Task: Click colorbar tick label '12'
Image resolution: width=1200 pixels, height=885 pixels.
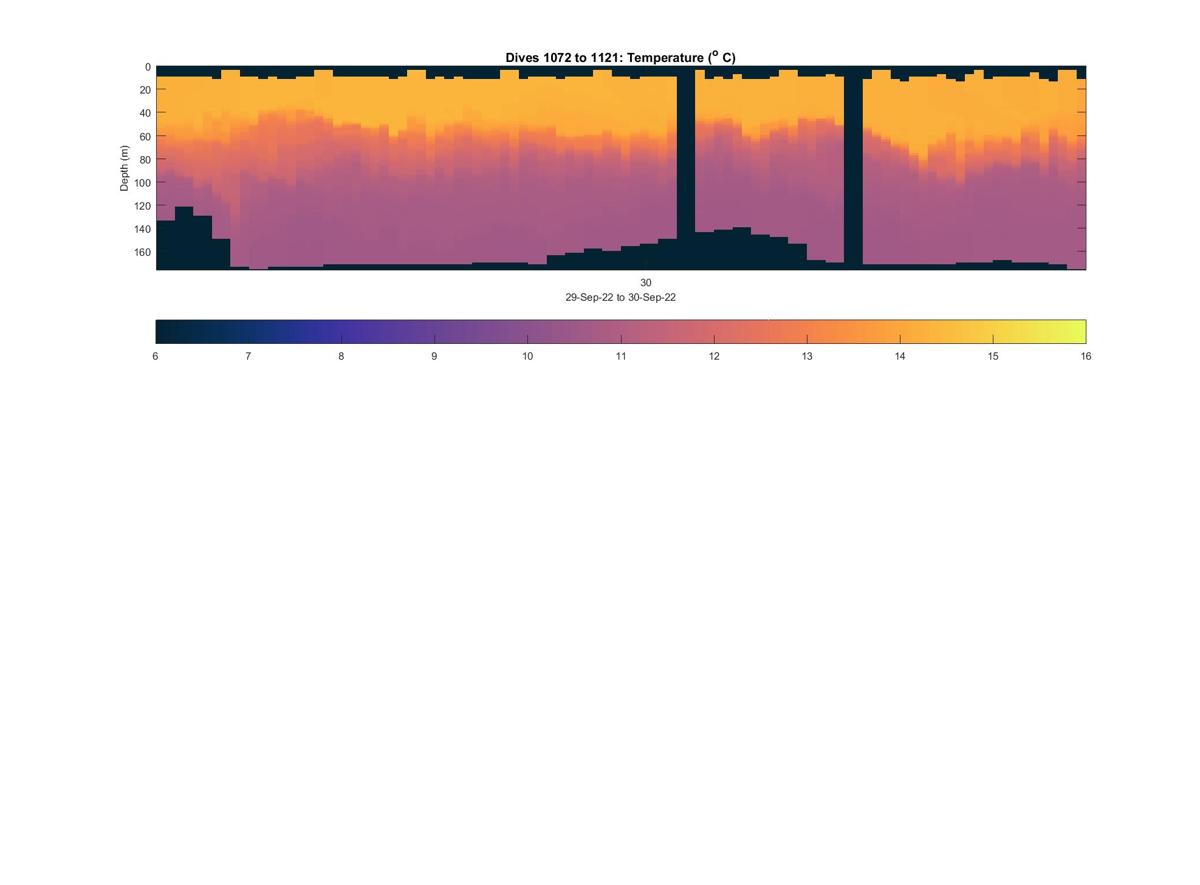Action: [714, 356]
